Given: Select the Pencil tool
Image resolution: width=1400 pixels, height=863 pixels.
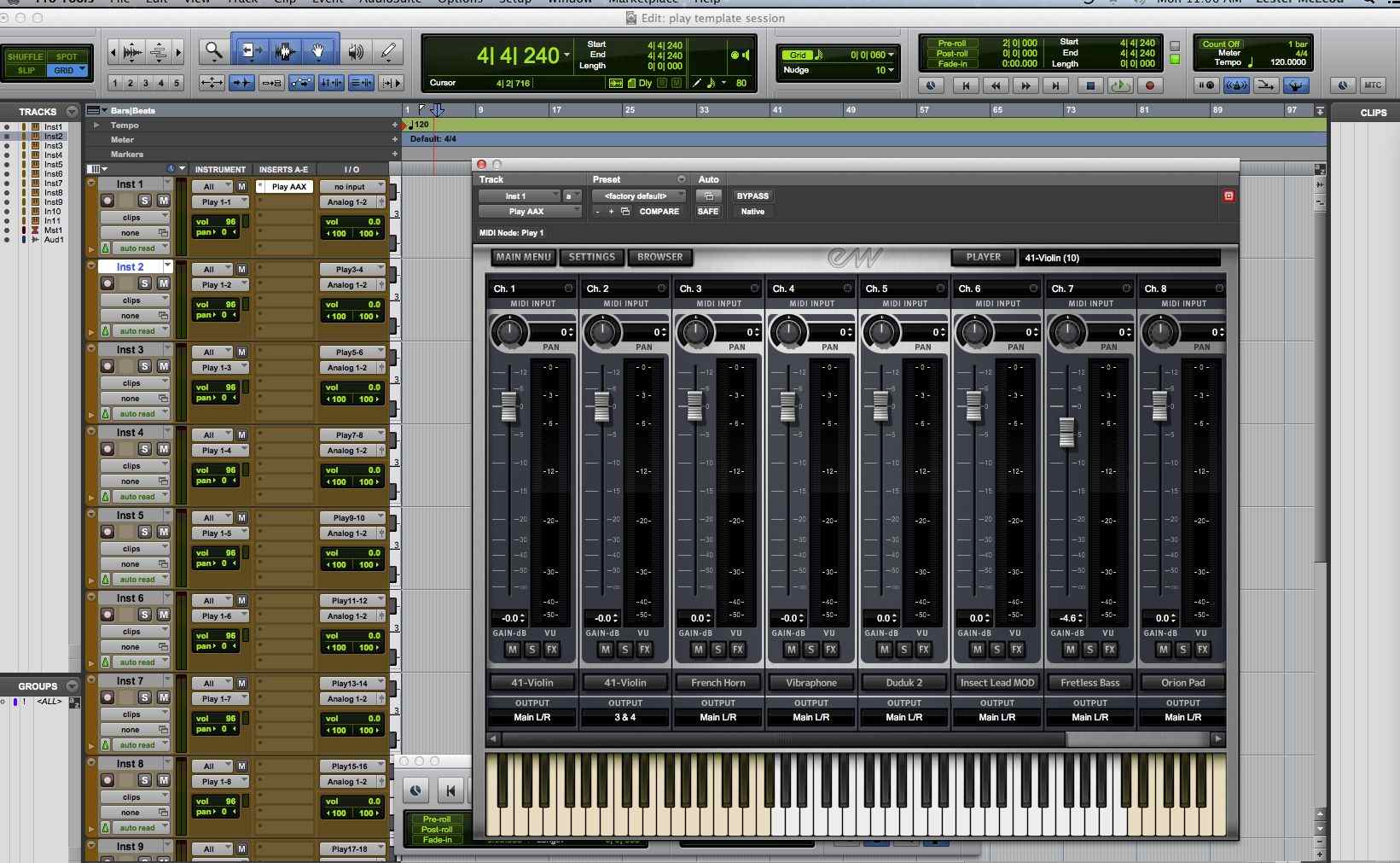Looking at the screenshot, I should [388, 52].
